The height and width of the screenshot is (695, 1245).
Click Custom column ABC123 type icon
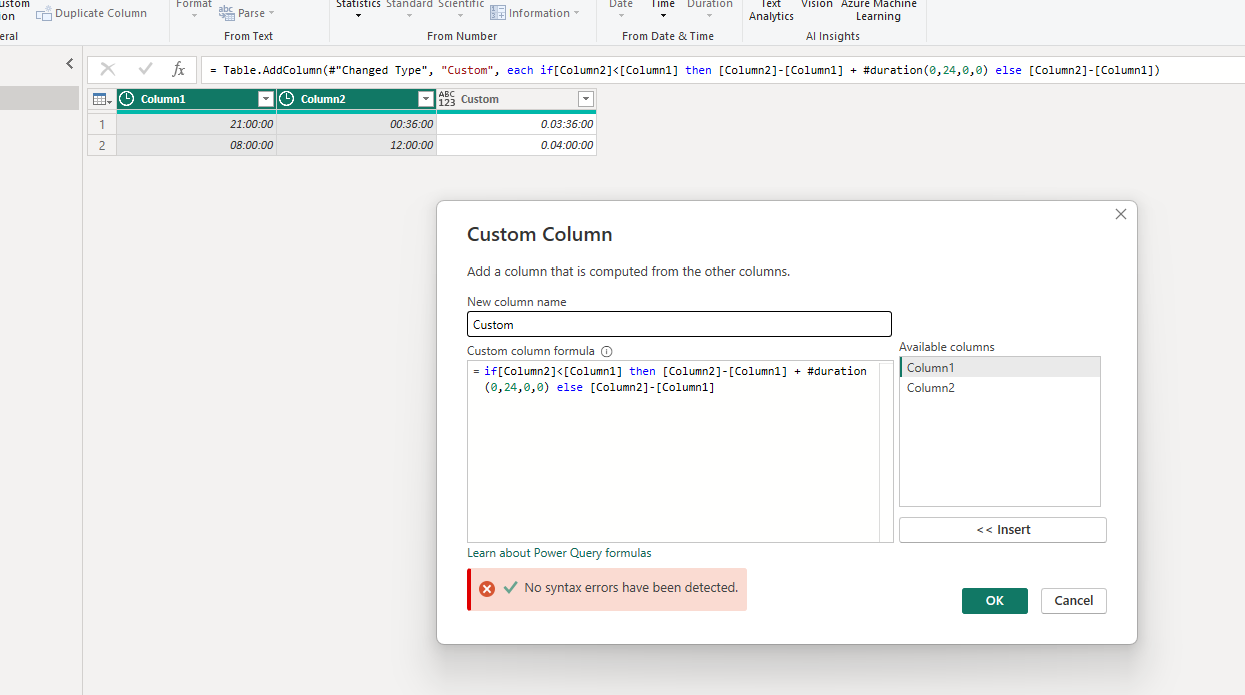coord(447,99)
